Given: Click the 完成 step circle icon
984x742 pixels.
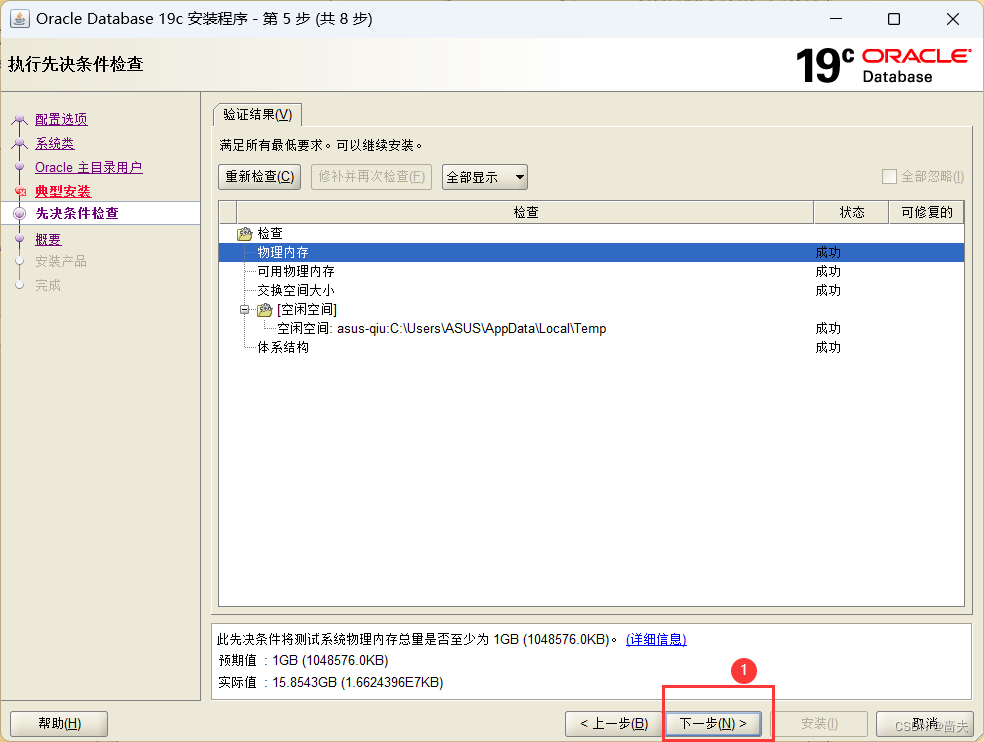Looking at the screenshot, I should pos(19,284).
